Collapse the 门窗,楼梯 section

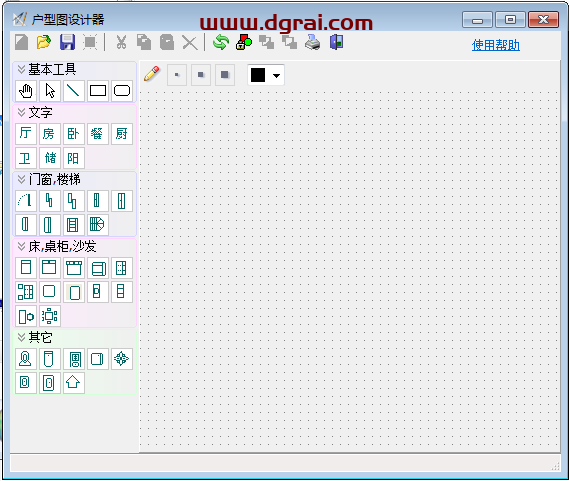coord(21,179)
